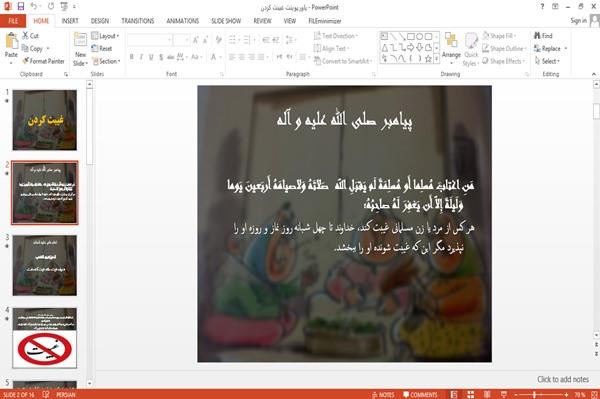Open the Layout dropdown
The width and height of the screenshot is (600, 399).
(105, 36)
